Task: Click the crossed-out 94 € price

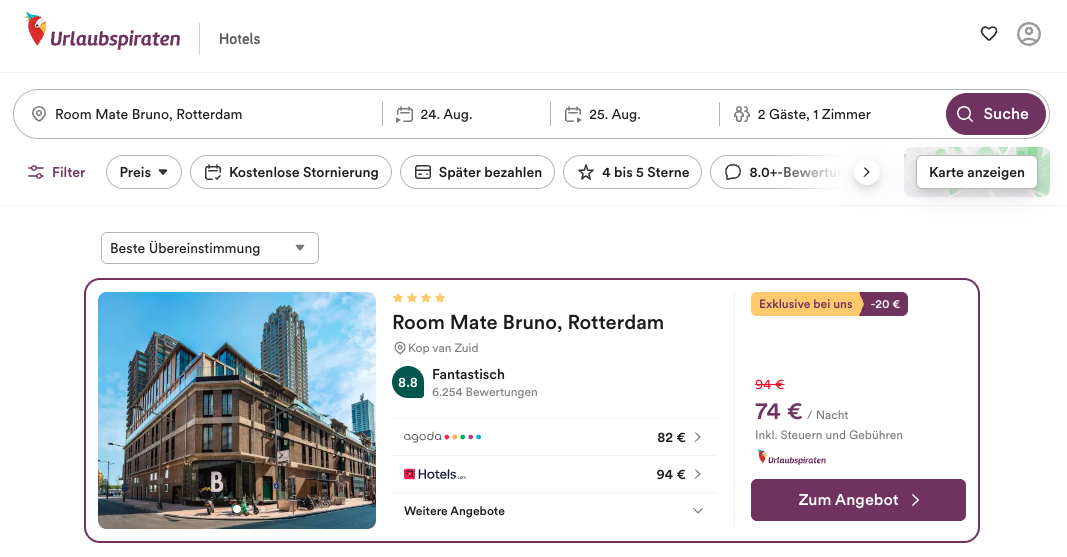Action: (770, 384)
